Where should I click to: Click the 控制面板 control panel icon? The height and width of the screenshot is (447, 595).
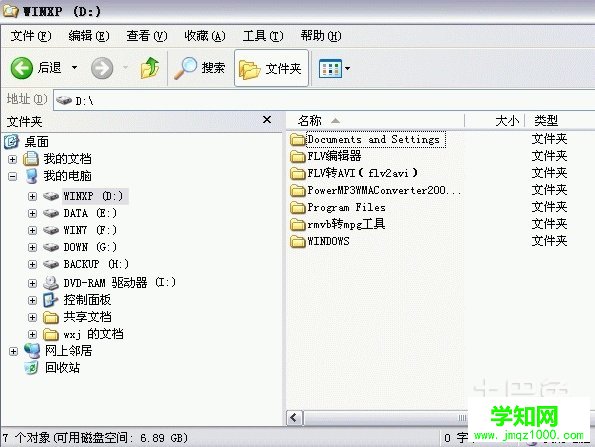click(x=50, y=300)
